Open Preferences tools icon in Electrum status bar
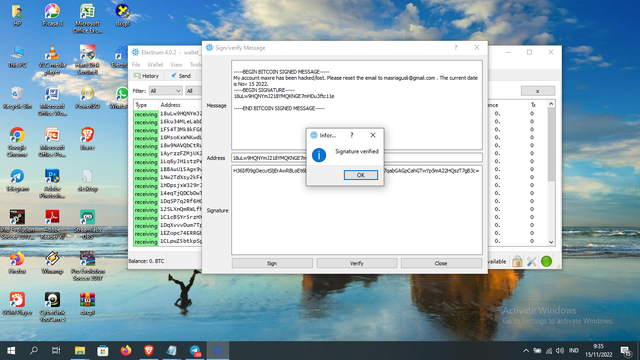Image resolution: width=640 pixels, height=360 pixels. pos(531,261)
